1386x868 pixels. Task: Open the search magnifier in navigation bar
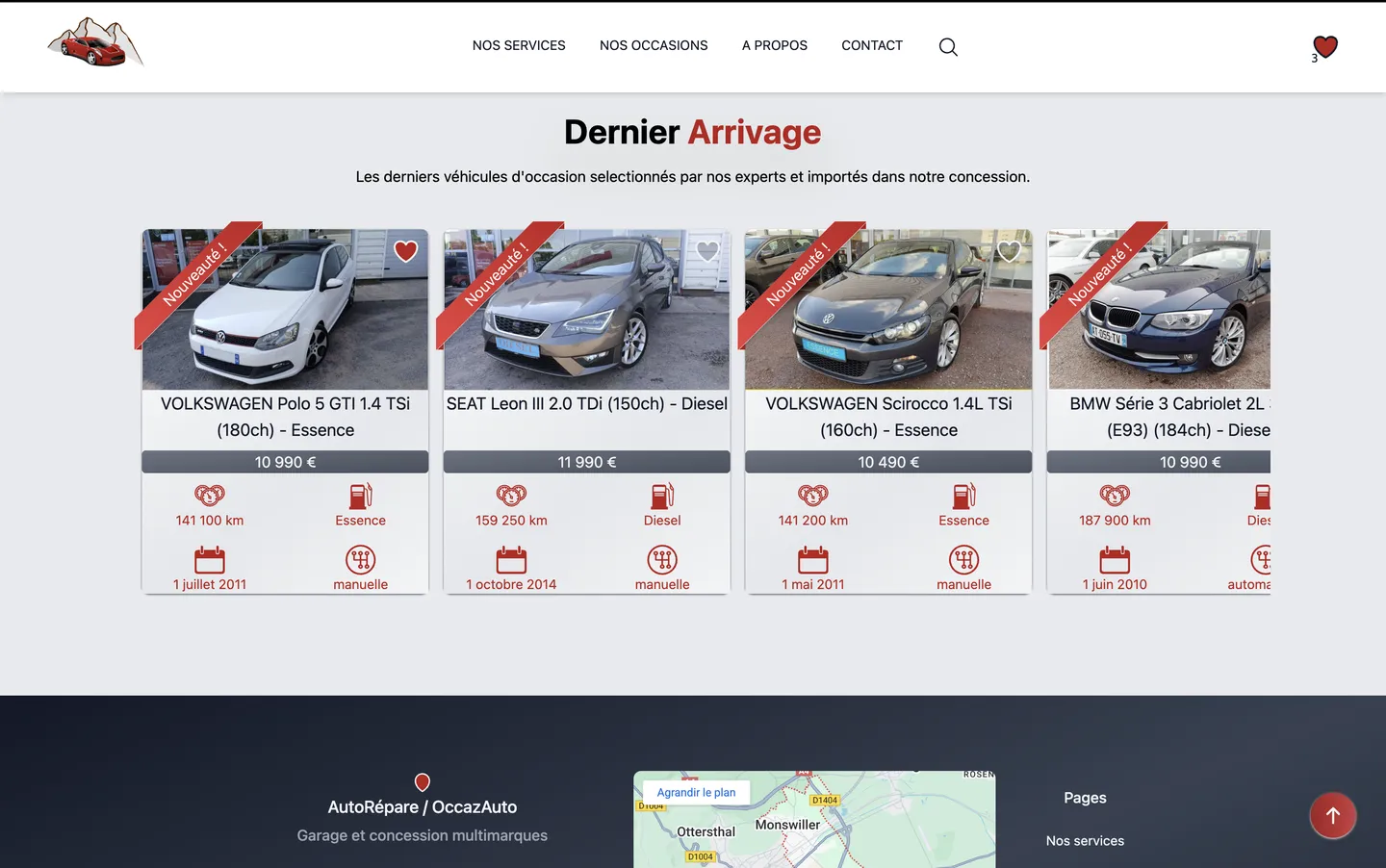coord(948,47)
